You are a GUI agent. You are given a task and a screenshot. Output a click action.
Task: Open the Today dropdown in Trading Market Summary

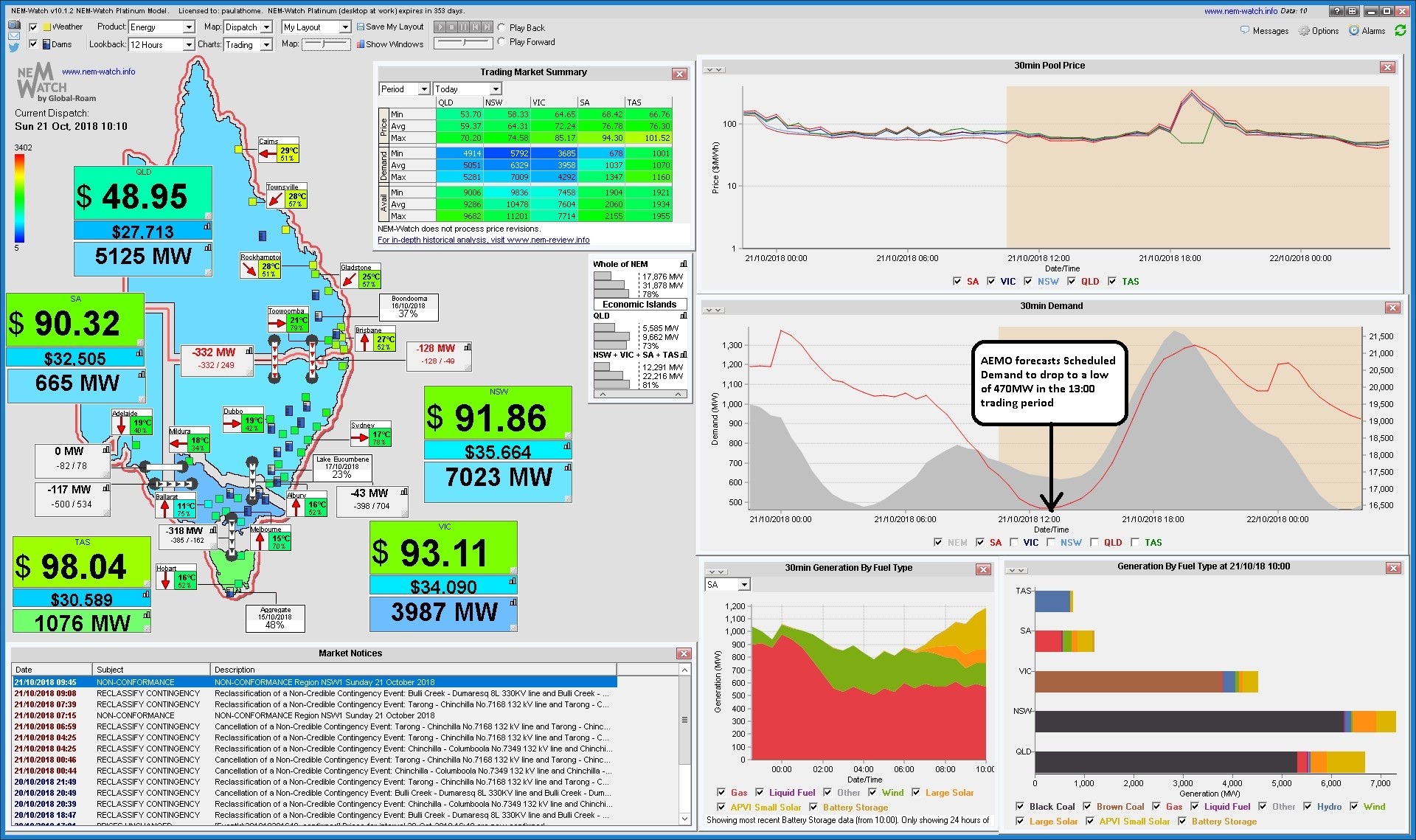tap(468, 89)
